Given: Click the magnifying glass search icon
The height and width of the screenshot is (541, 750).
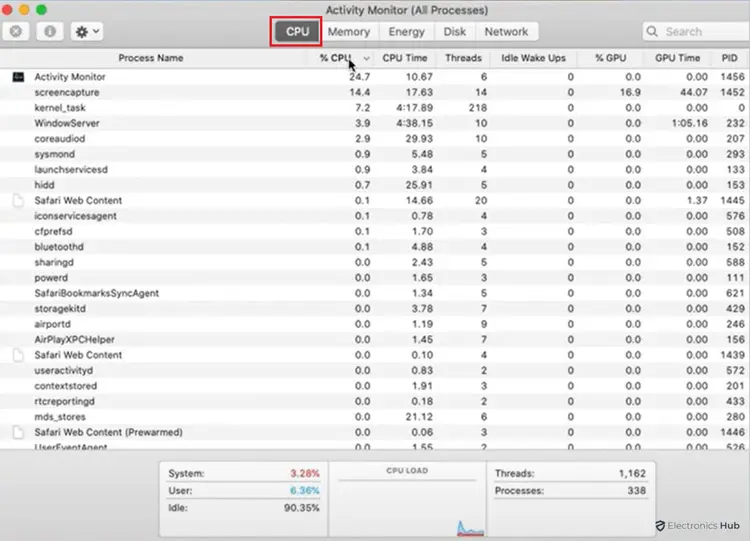Looking at the screenshot, I should click(652, 32).
